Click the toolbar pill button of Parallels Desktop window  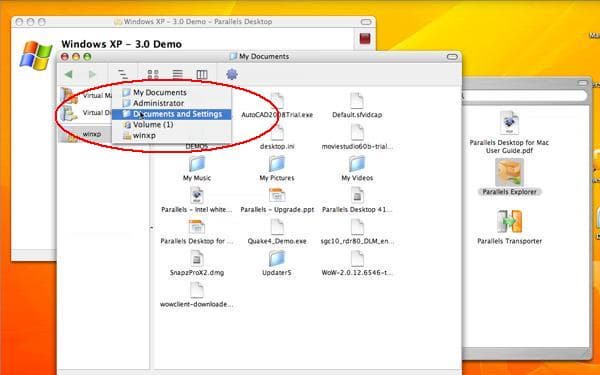366,22
